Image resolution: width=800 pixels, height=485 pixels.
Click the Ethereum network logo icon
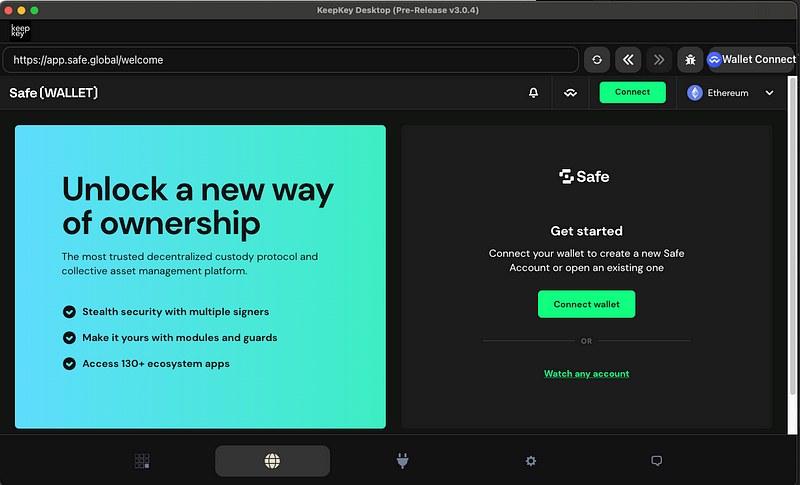point(694,93)
